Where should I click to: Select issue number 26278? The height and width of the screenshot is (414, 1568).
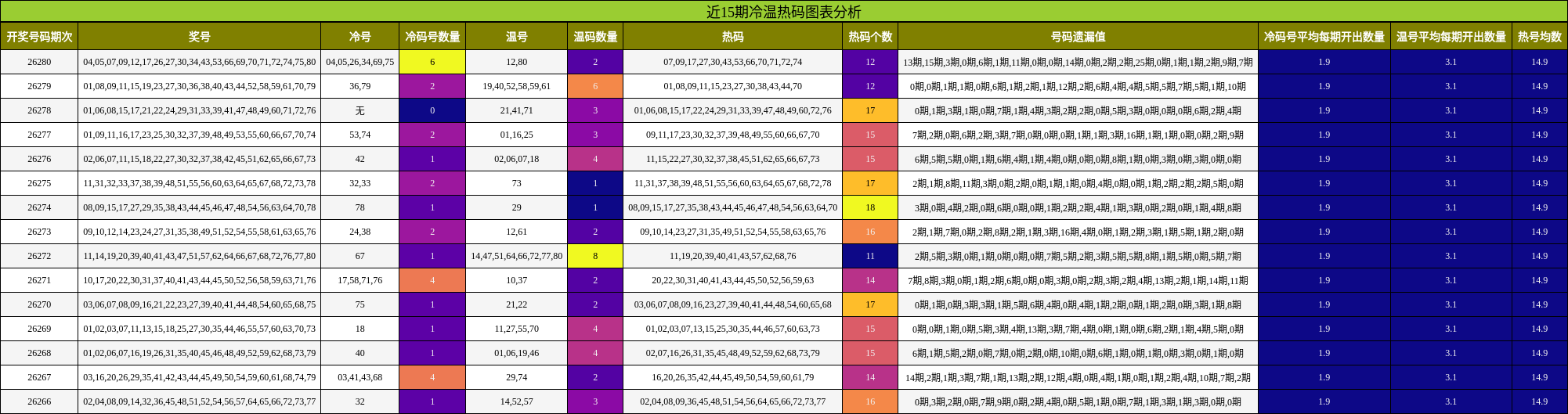pyautogui.click(x=39, y=110)
